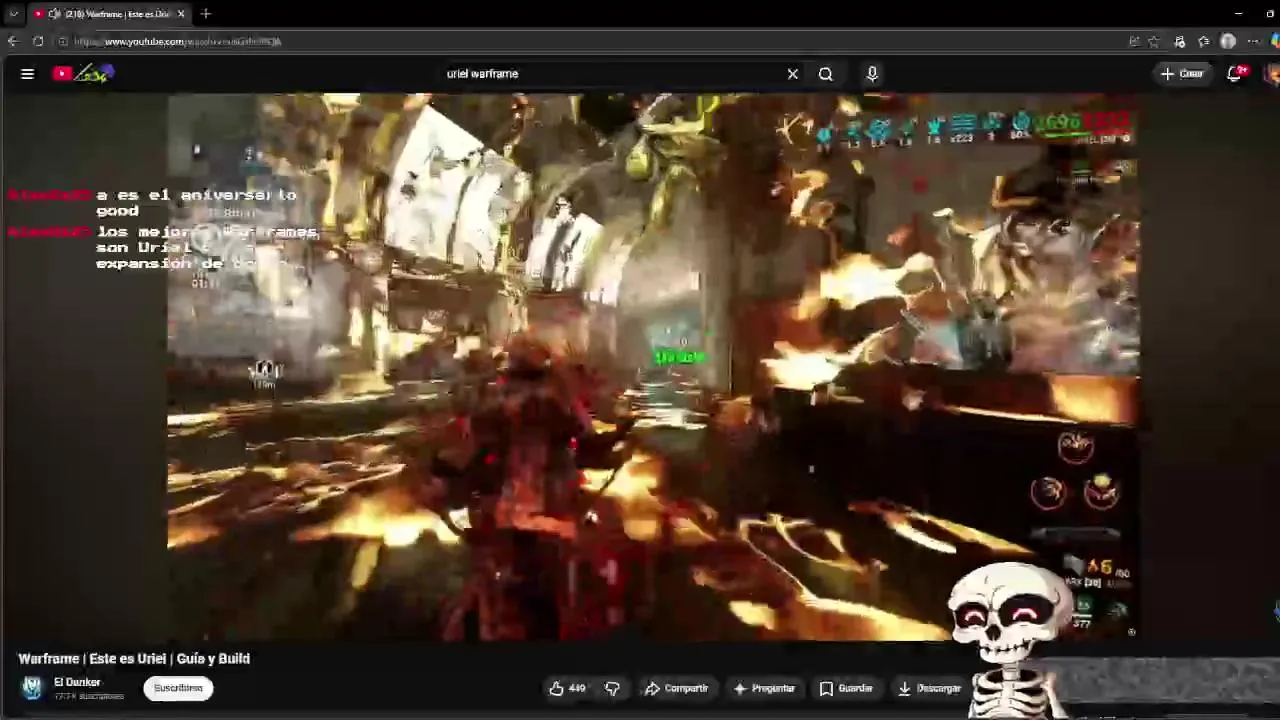Close the Warframe YouTube tab

(x=181, y=13)
